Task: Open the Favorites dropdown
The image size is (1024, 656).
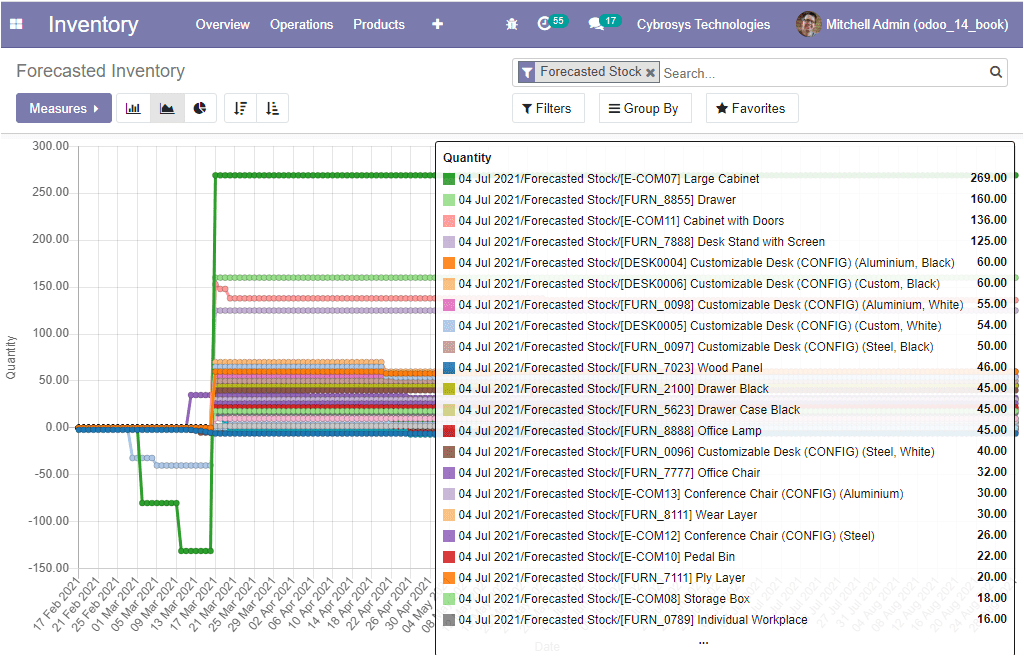Action: (x=752, y=108)
